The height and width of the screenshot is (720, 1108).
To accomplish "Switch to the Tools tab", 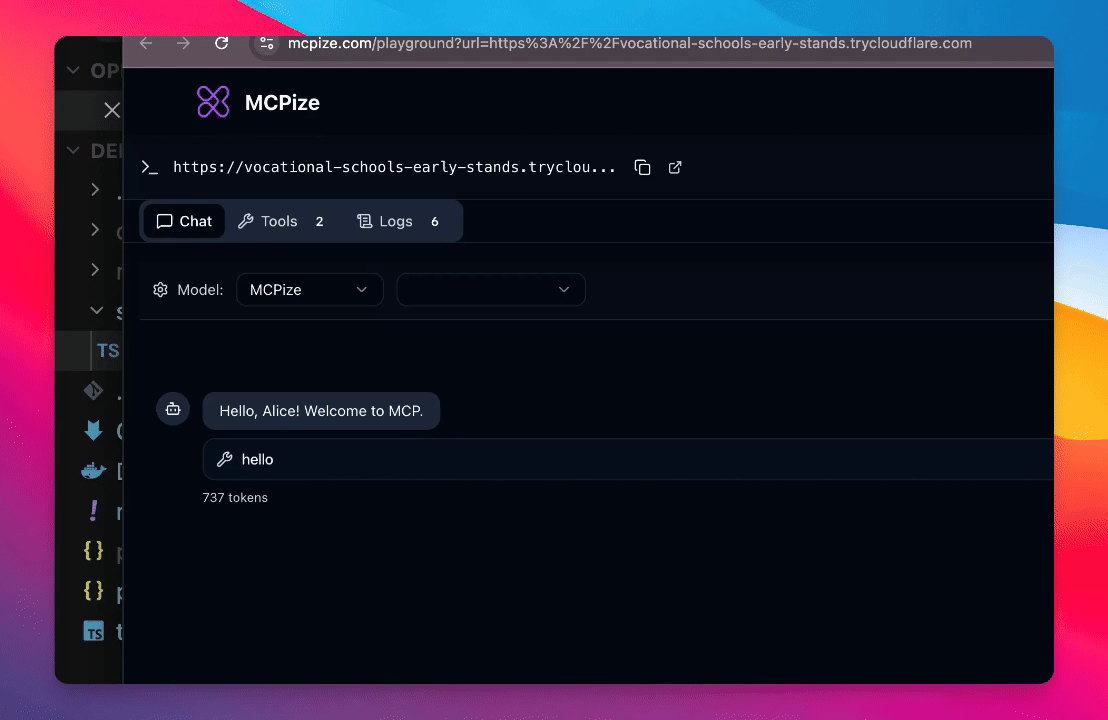I will click(x=281, y=221).
